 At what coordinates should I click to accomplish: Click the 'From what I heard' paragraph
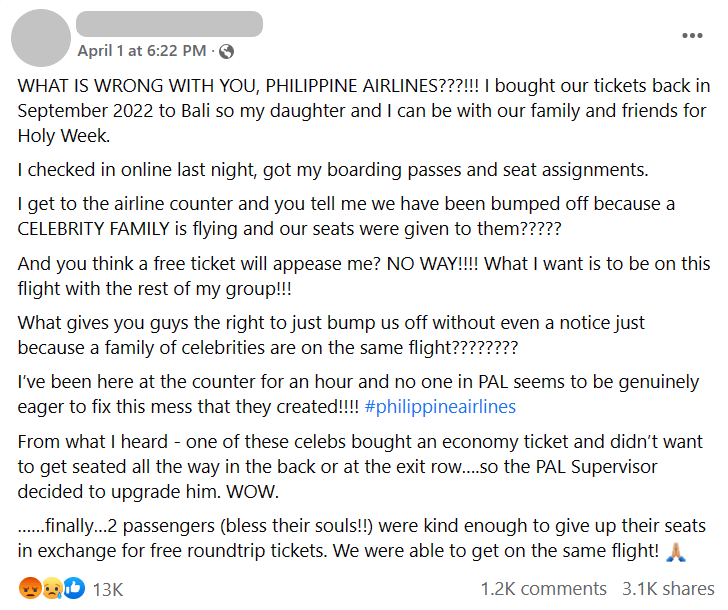point(360,467)
